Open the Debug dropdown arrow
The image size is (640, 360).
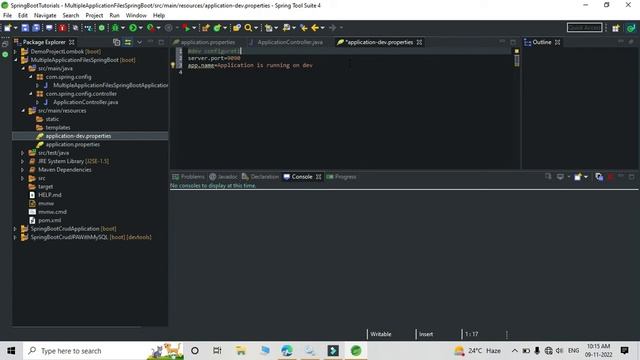(122, 28)
